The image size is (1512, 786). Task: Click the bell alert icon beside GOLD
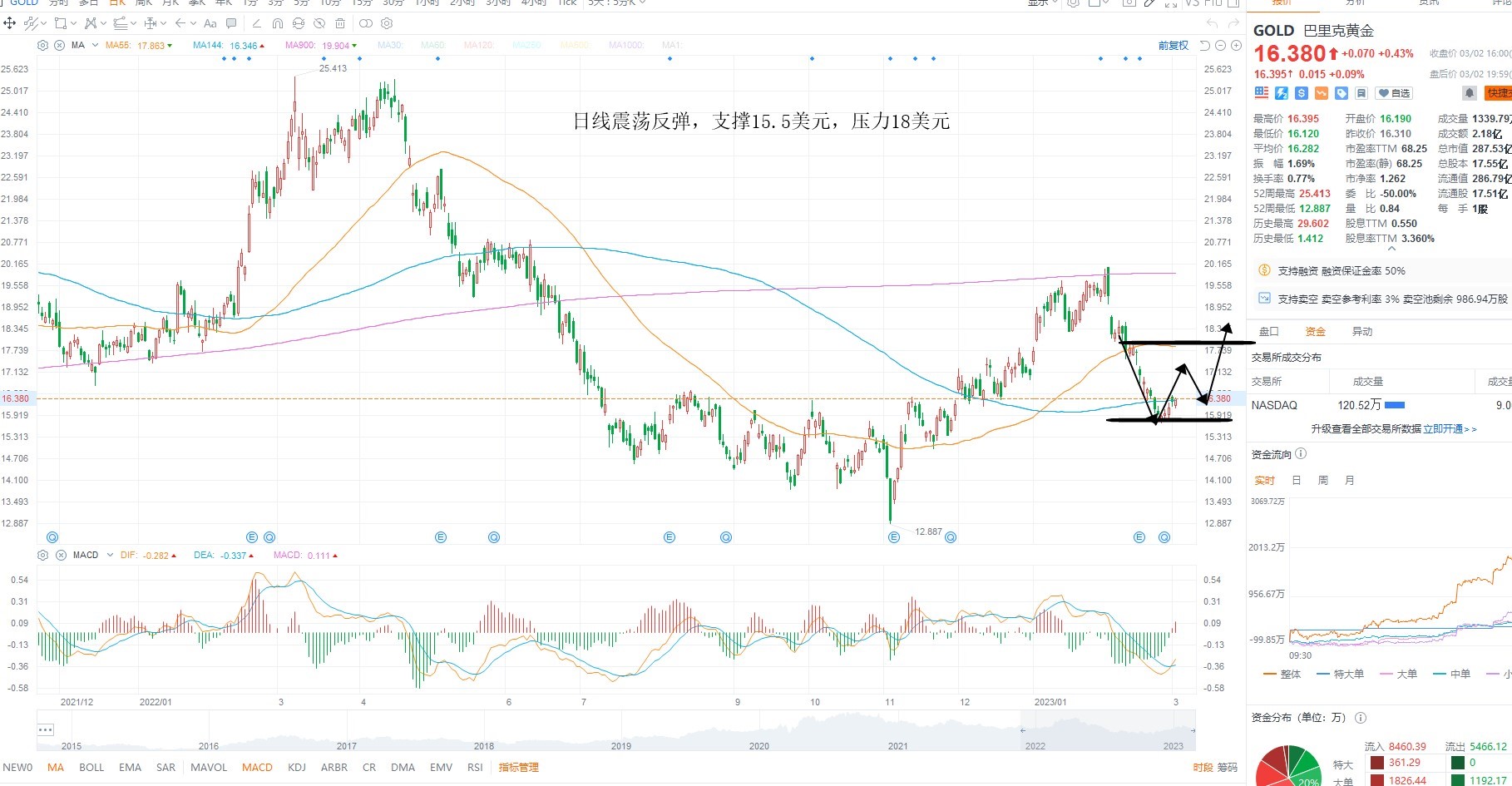[1470, 93]
